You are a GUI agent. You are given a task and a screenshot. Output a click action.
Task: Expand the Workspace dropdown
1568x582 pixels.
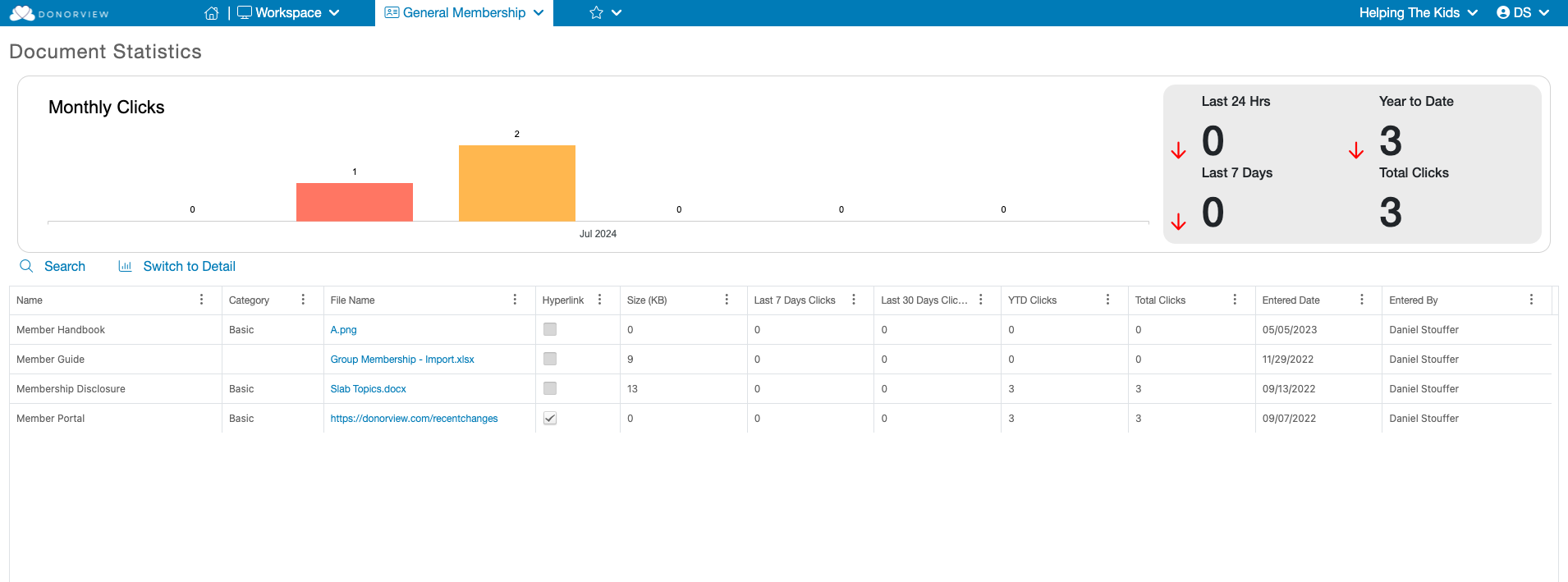click(x=288, y=13)
